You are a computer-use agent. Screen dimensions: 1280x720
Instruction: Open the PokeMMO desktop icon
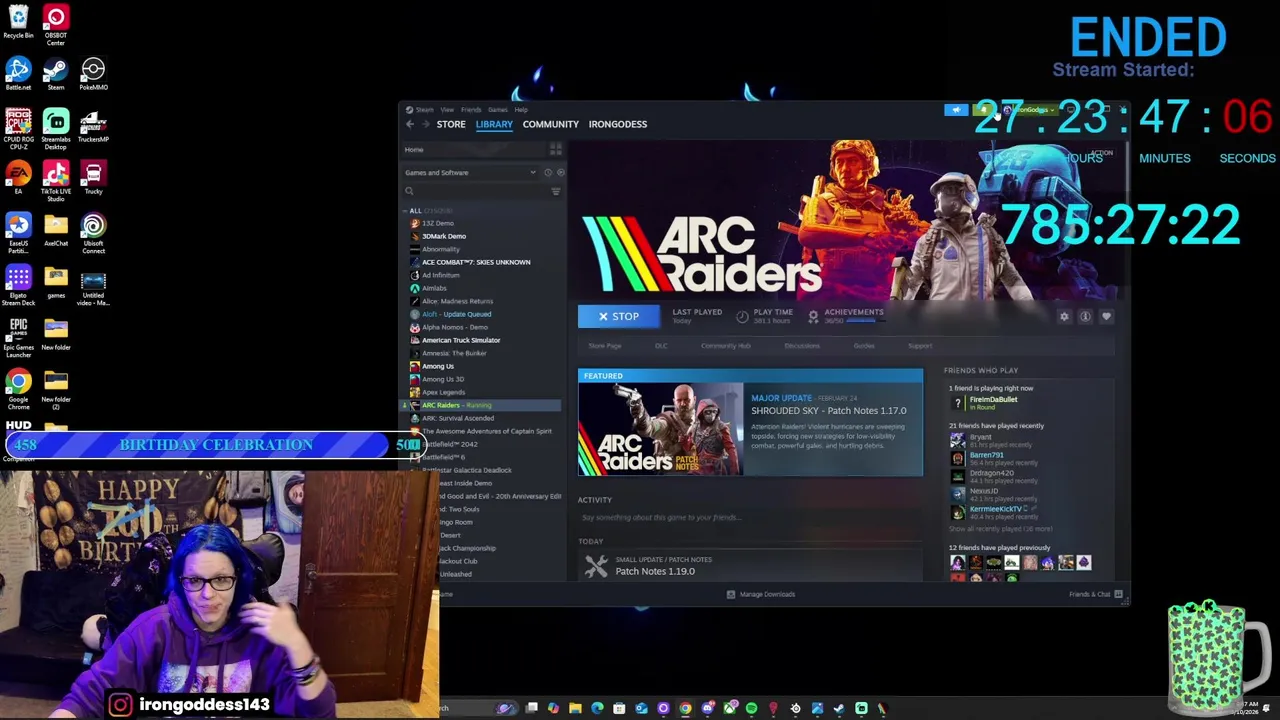point(93,73)
